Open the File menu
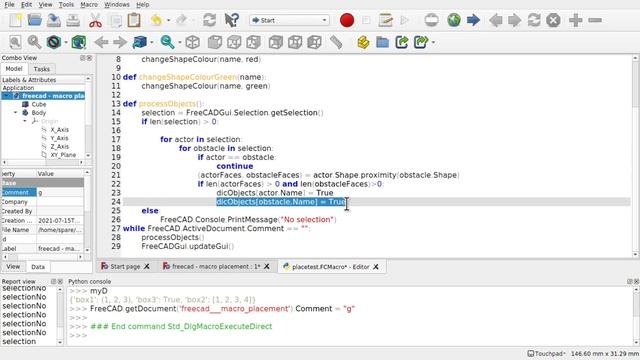This screenshot has height=360, width=640. click(x=9, y=4)
